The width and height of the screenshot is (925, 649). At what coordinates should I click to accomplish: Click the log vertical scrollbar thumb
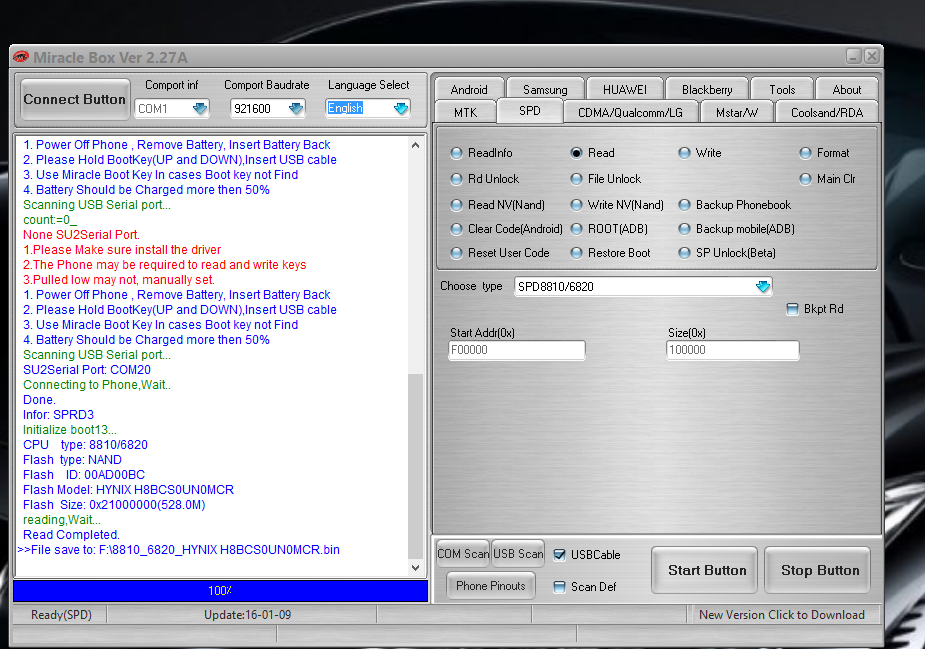point(415,466)
